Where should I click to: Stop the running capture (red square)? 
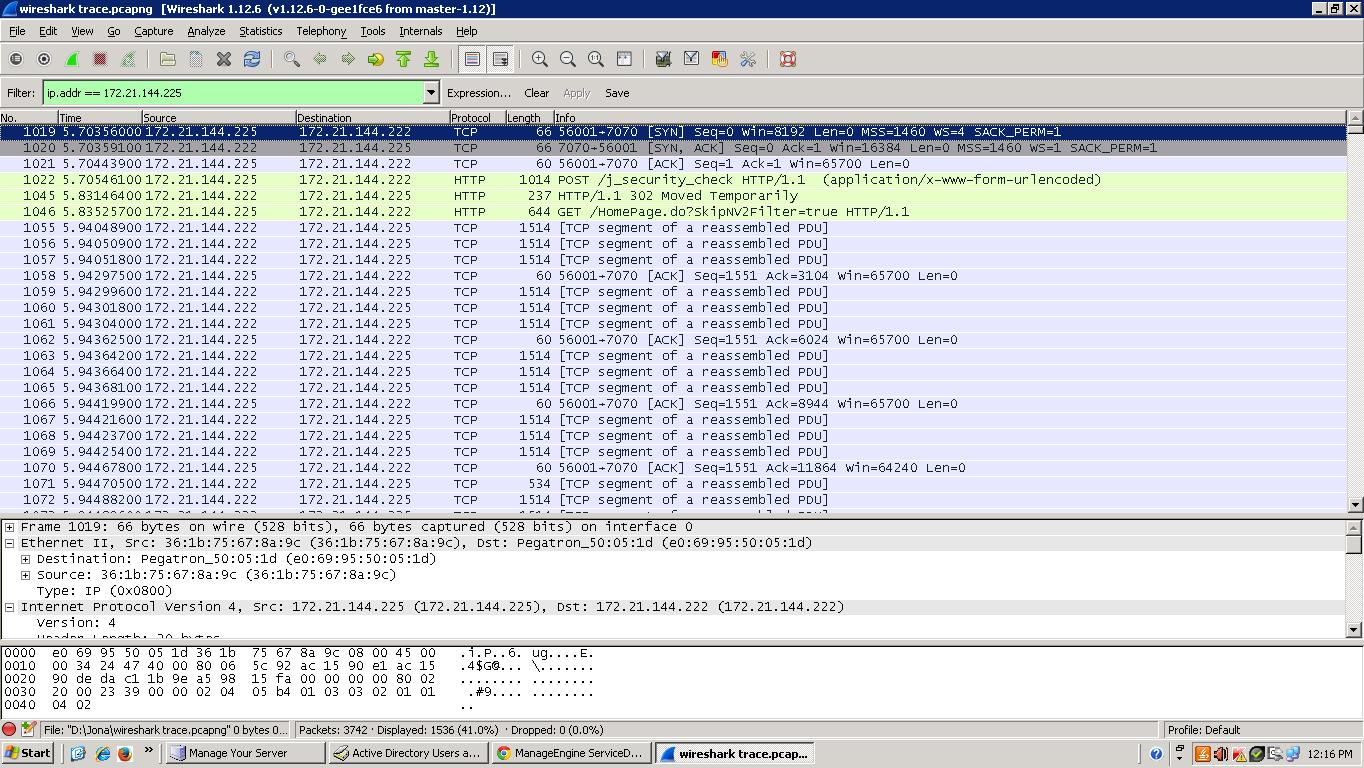point(100,59)
